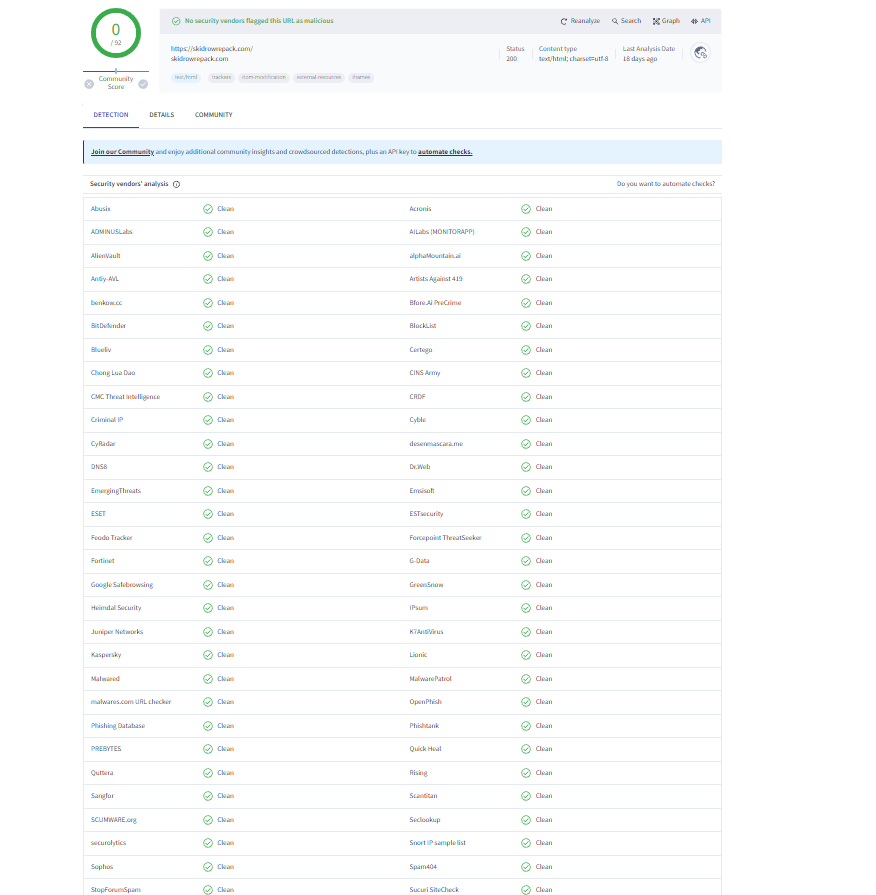
Task: Follow the Join our Community link
Action: 122,152
